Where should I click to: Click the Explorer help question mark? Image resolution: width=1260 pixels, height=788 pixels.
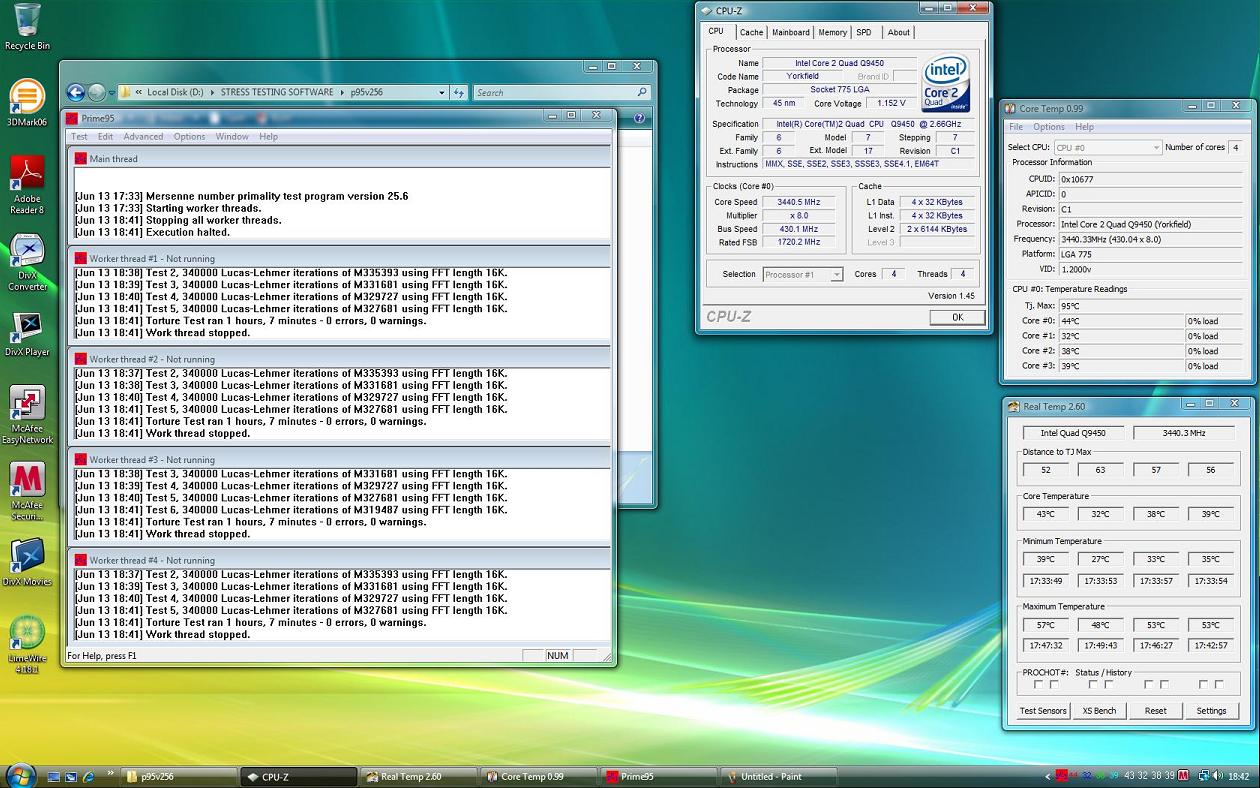pos(639,118)
